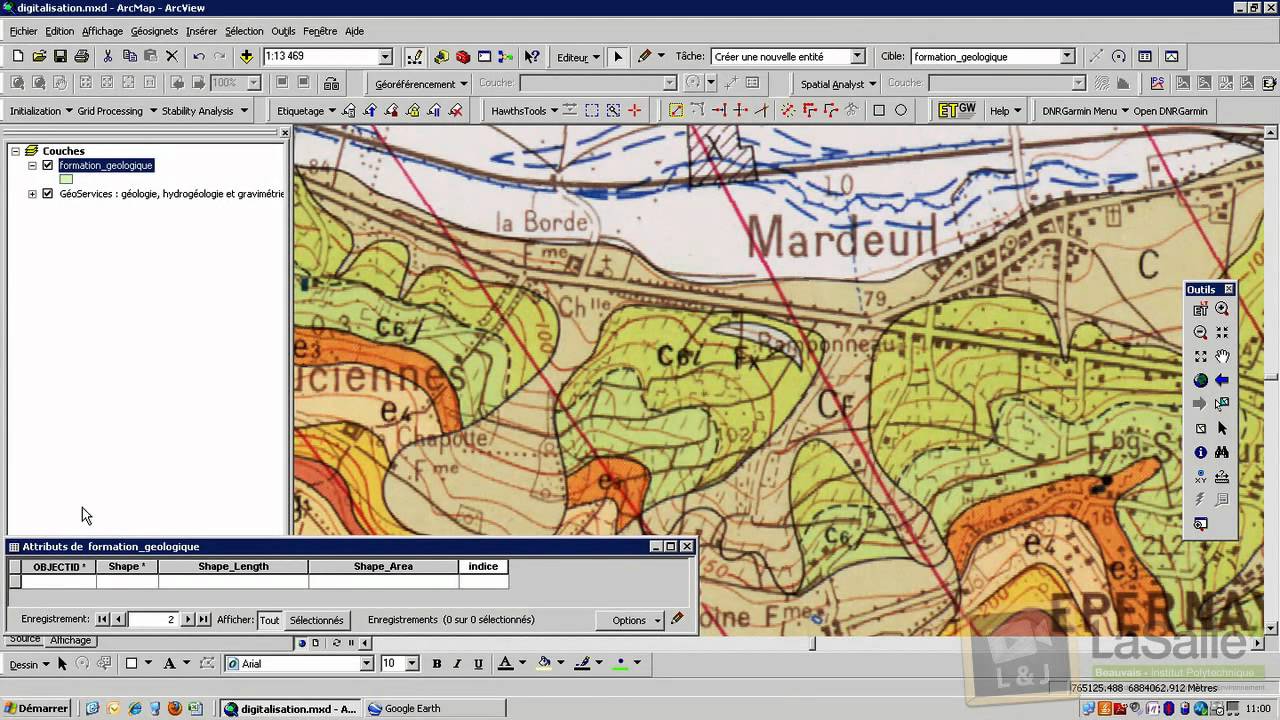Open the Dessin drawing menu button

click(x=29, y=664)
